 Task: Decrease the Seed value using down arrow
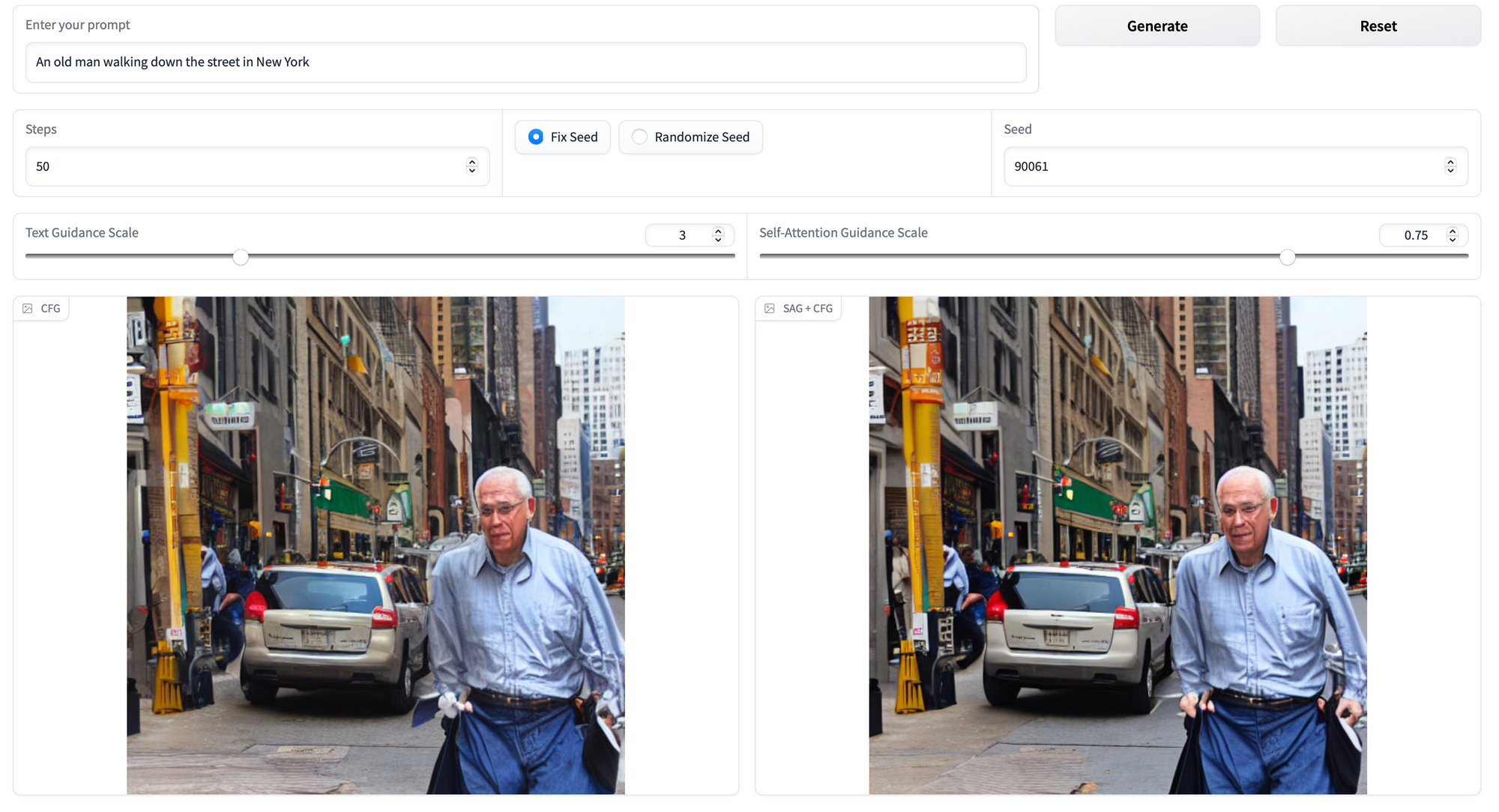1450,171
